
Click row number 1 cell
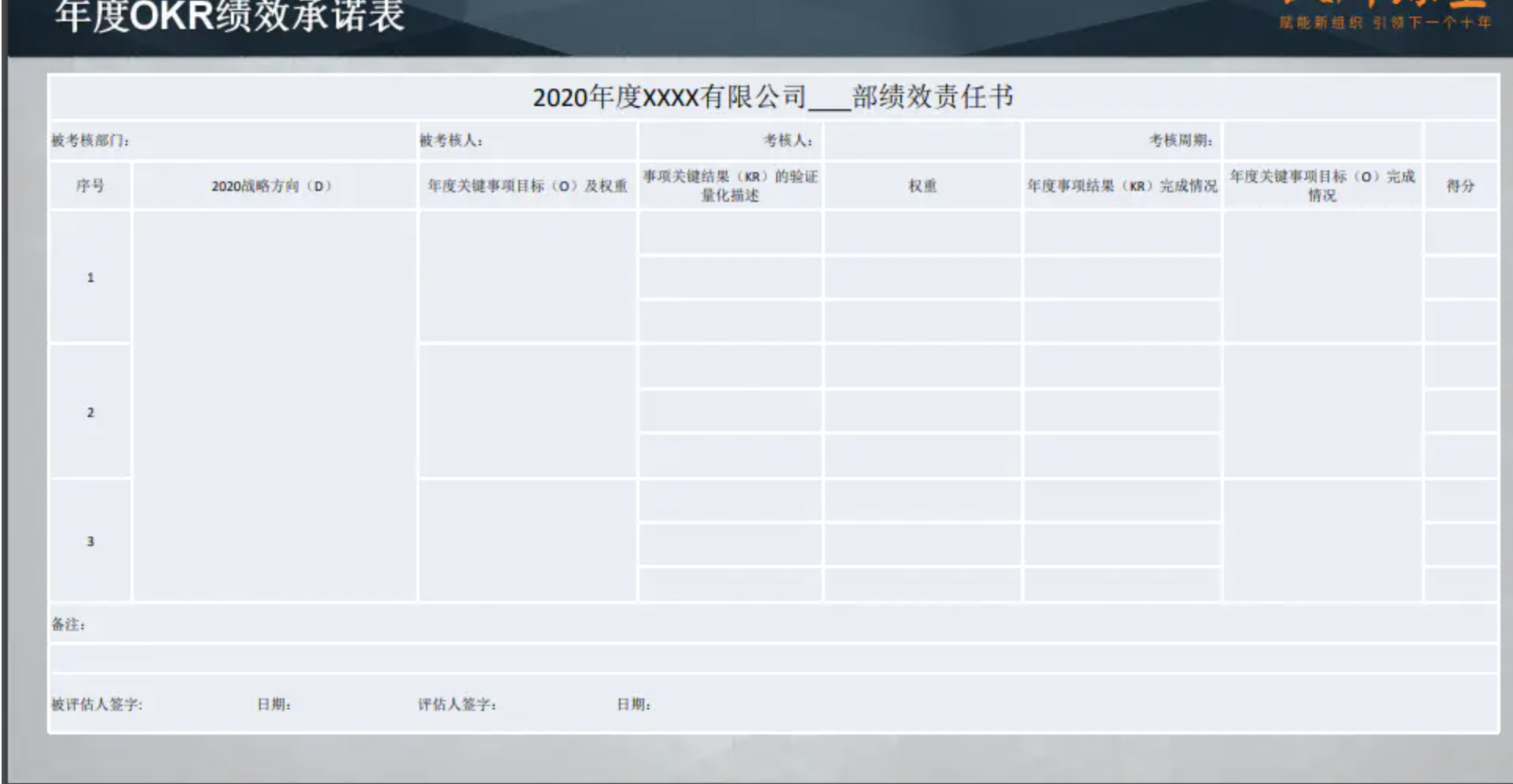point(90,277)
